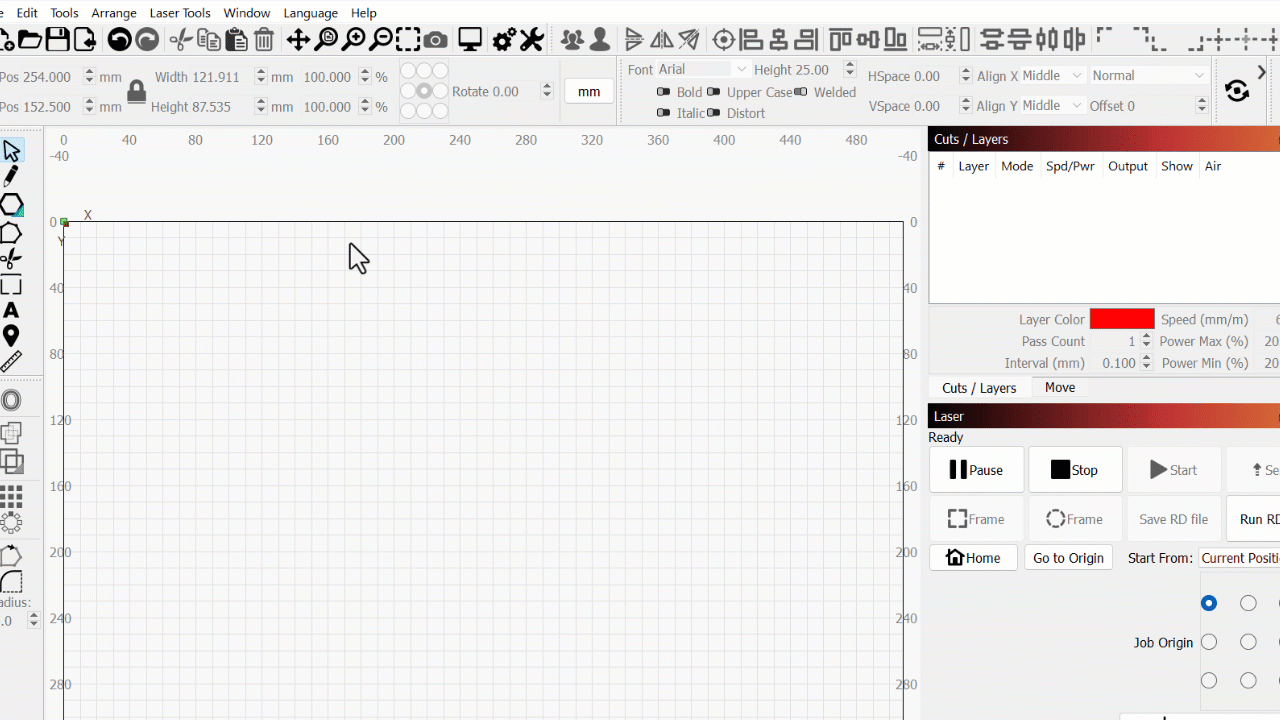Toggle the Italic font switch
This screenshot has height=720, width=1280.
coord(663,113)
